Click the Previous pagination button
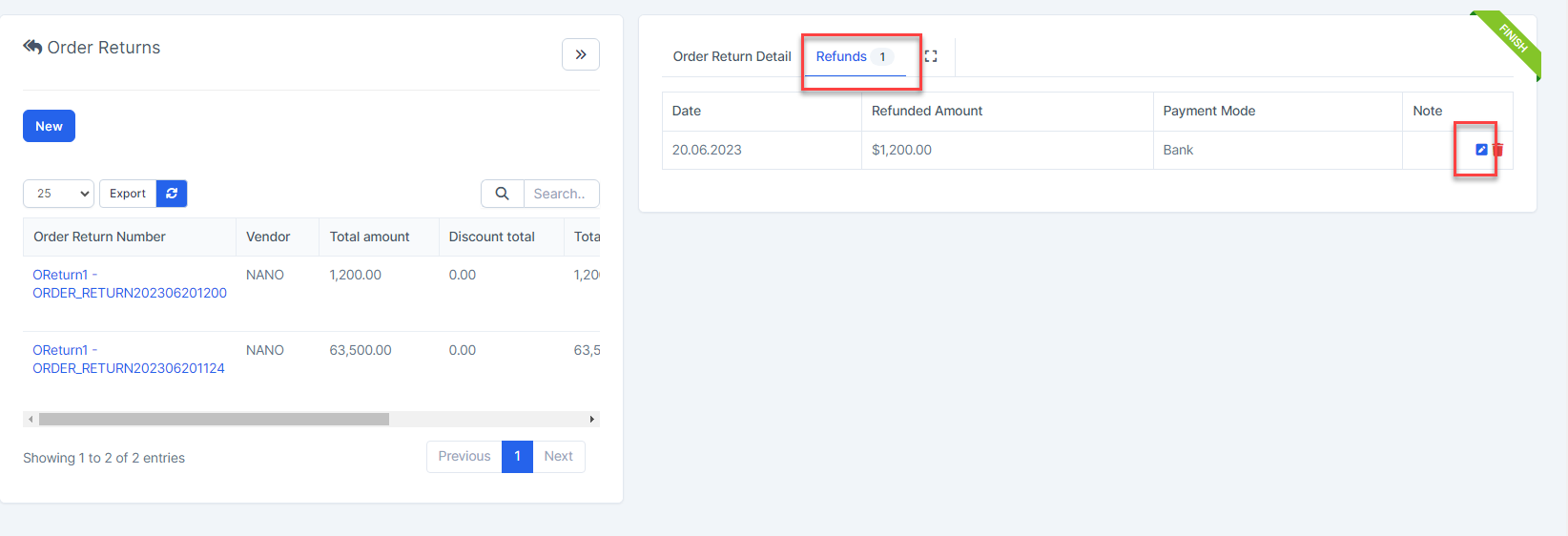This screenshot has height=536, width=1568. pos(464,456)
